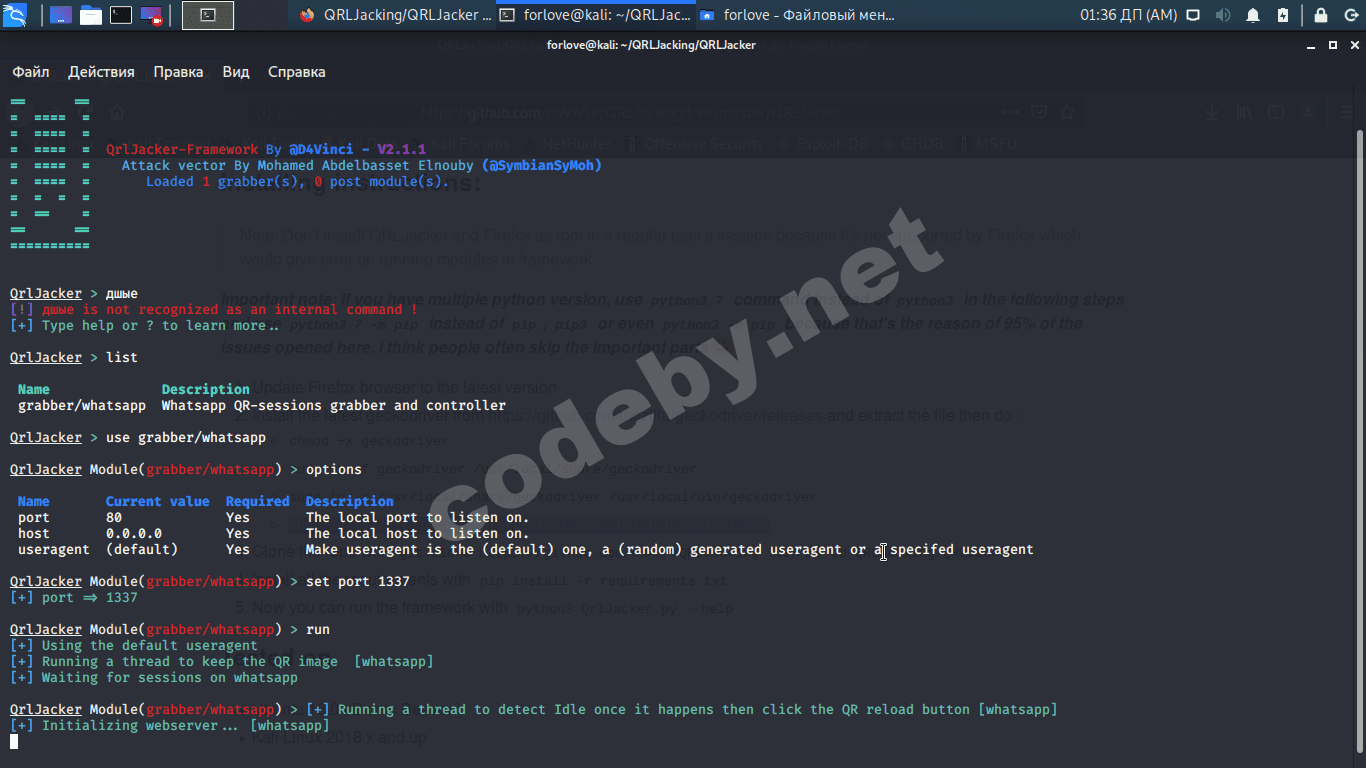Switch to forlove file manager taskbar entry
1366x768 pixels.
(796, 15)
